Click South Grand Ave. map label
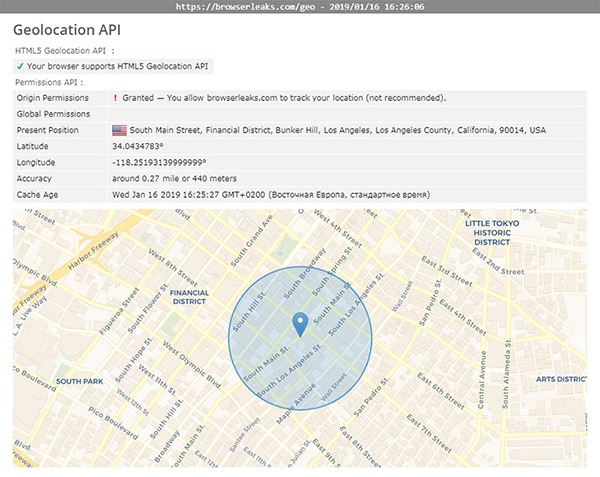Viewport: 600px width, 477px height. pos(252,241)
